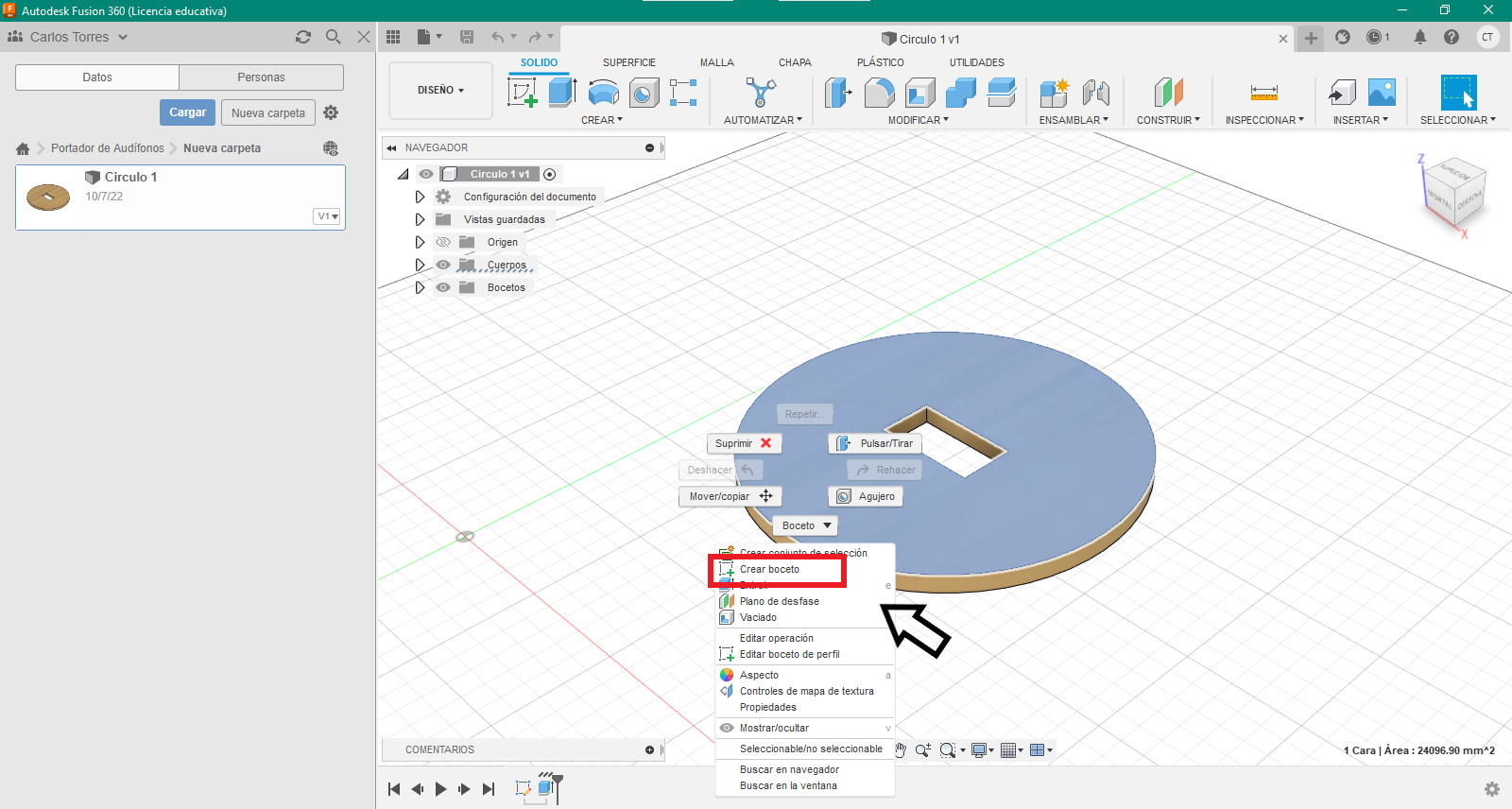Image resolution: width=1512 pixels, height=809 pixels.
Task: Click Pulsar/Tirar in the marking menu
Action: point(875,443)
